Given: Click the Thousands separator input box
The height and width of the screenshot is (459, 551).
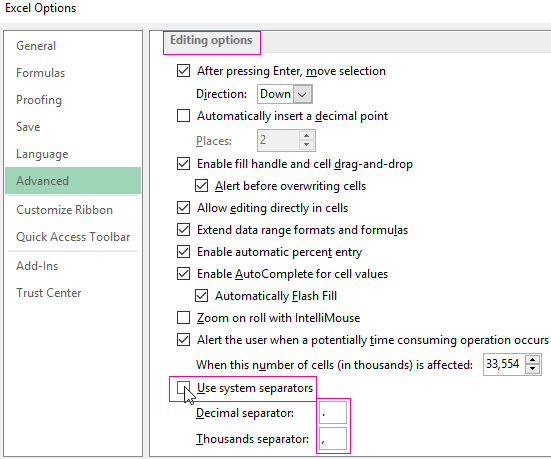Looking at the screenshot, I should (x=333, y=439).
